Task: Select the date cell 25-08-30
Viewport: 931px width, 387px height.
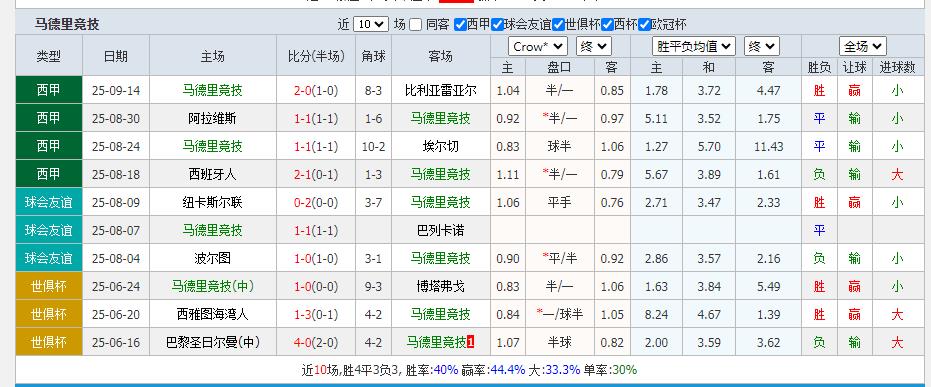Action: (116, 119)
